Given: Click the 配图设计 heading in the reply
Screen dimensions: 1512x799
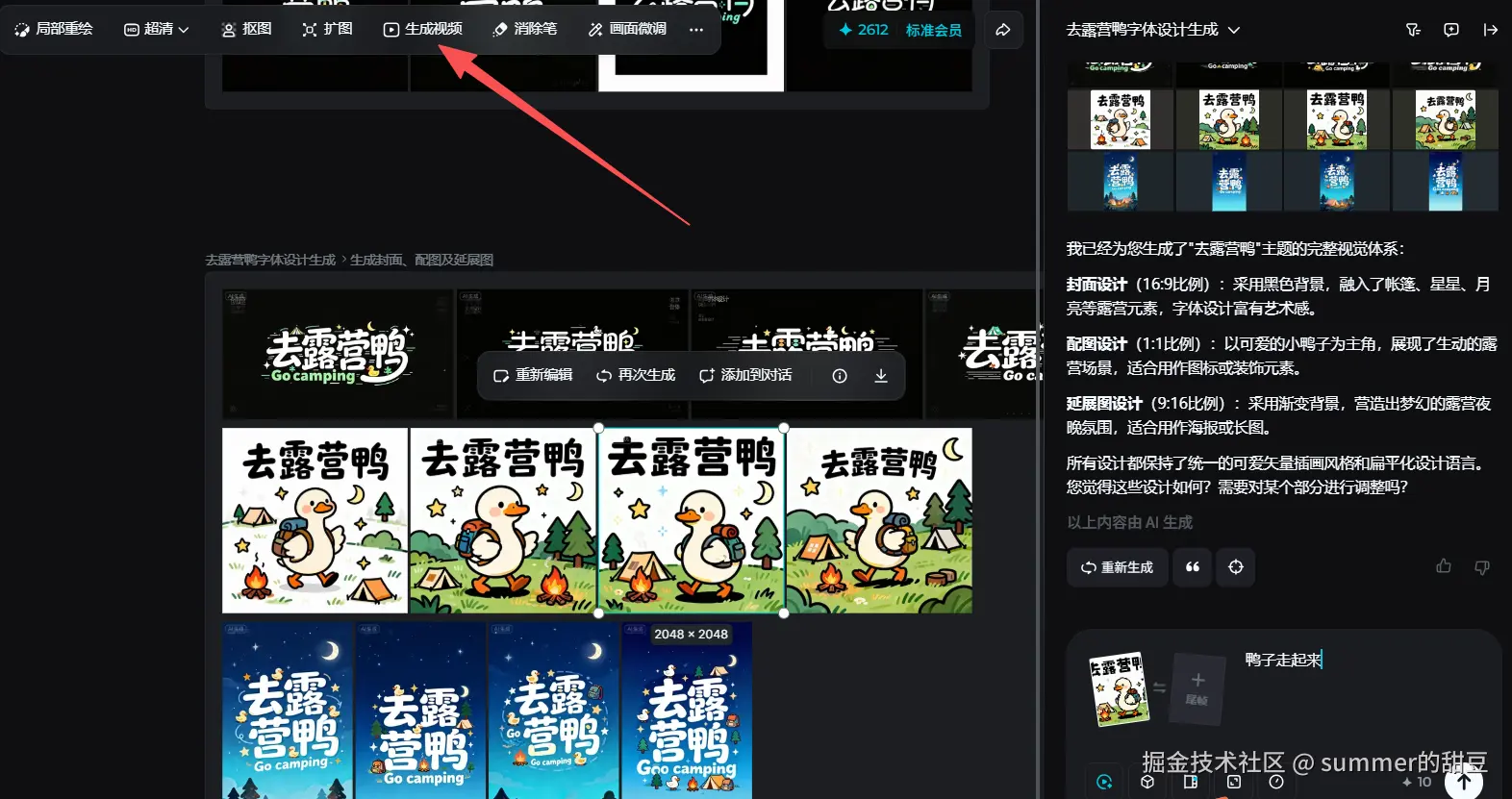Looking at the screenshot, I should [x=1096, y=344].
